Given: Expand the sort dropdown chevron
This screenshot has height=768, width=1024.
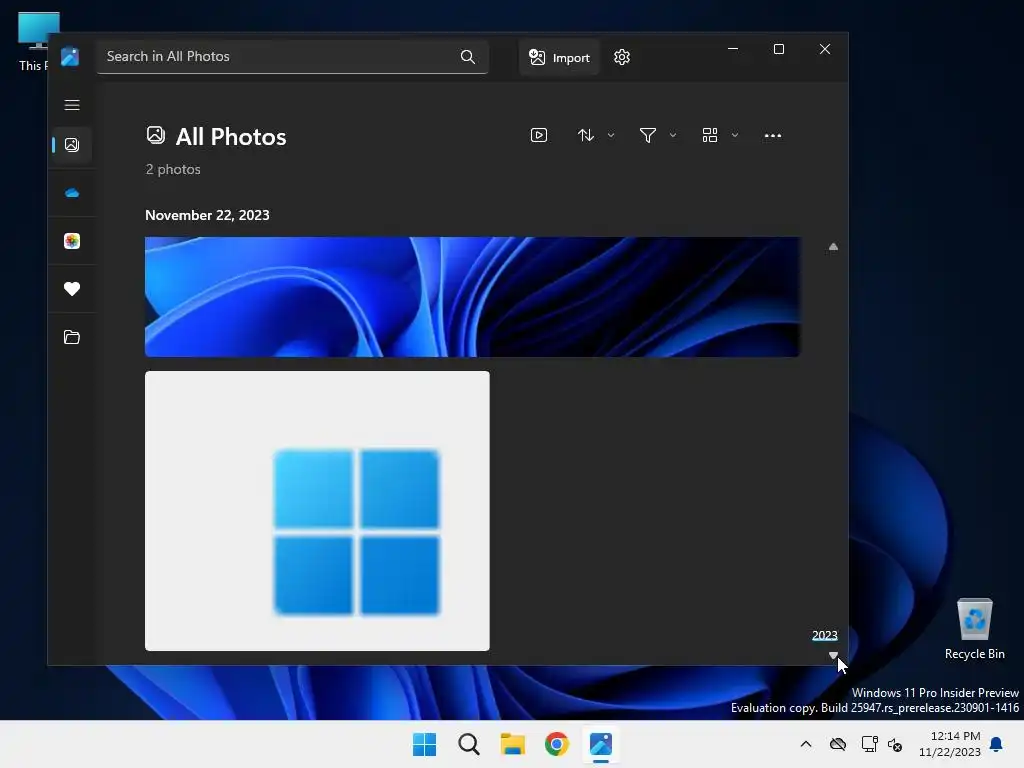Looking at the screenshot, I should 611,135.
